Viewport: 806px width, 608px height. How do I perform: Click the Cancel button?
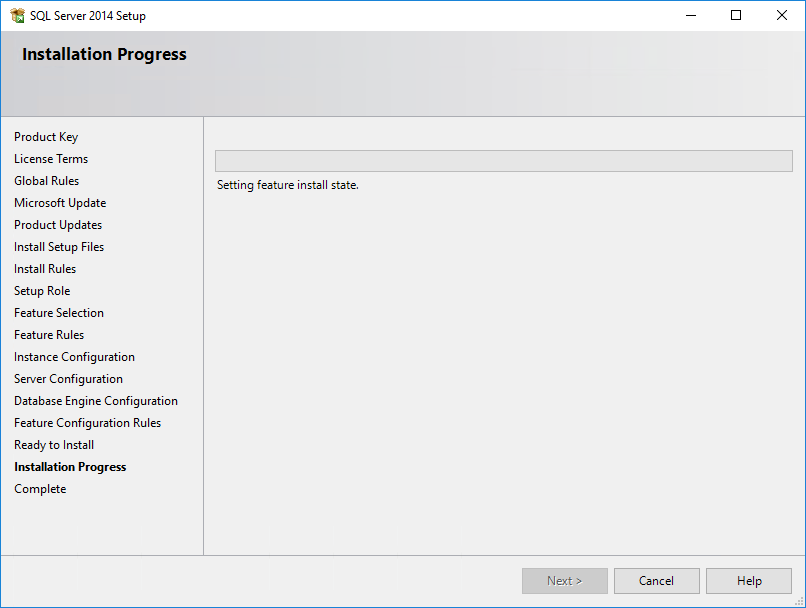[x=656, y=581]
